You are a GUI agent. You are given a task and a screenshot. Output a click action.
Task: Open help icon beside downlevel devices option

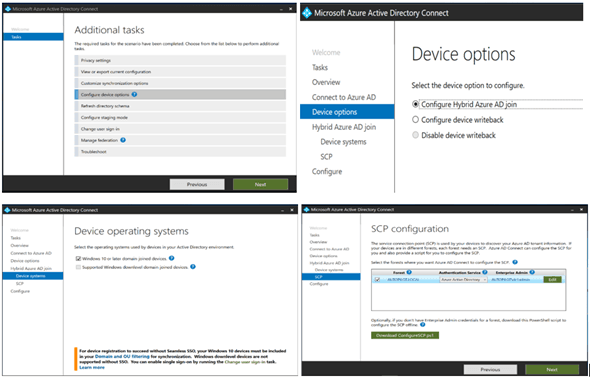pyautogui.click(x=193, y=267)
